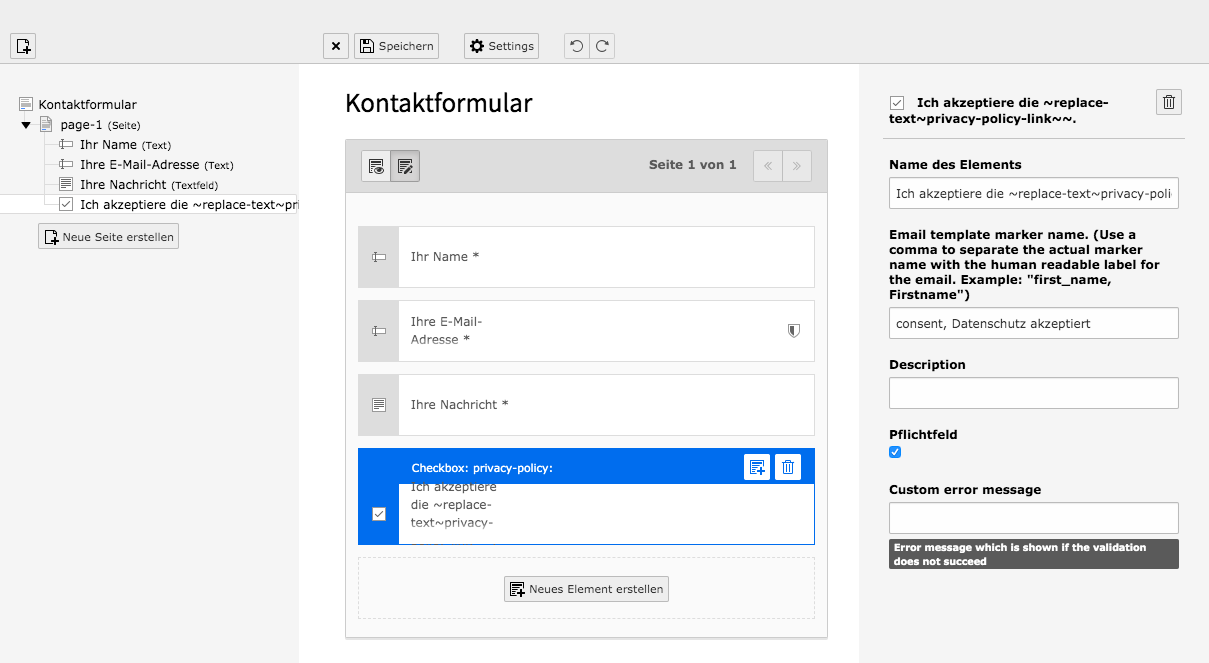
Task: Click the redo arrow icon
Action: pyautogui.click(x=601, y=45)
